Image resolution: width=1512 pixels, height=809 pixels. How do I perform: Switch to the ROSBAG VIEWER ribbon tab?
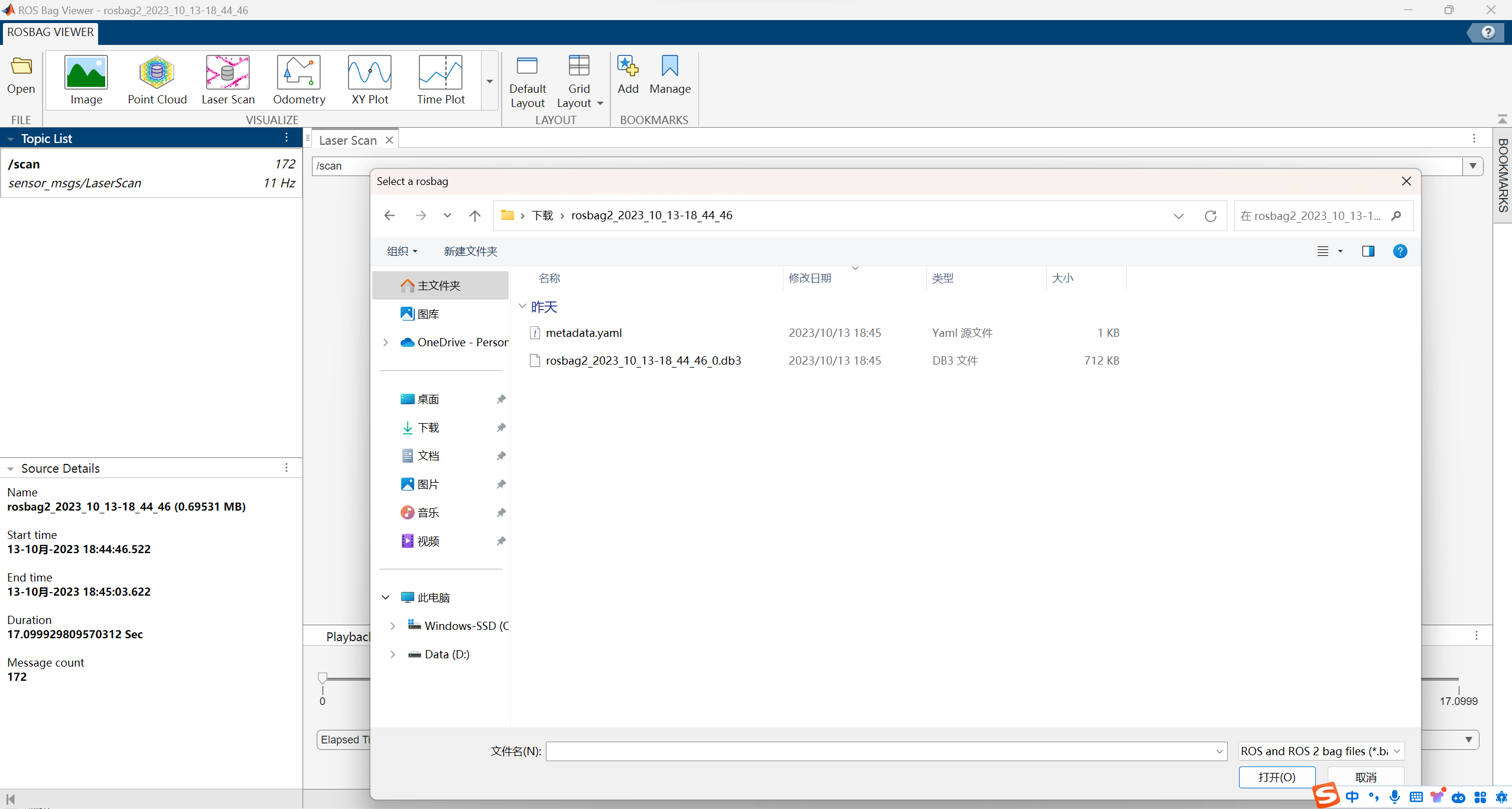coord(50,33)
